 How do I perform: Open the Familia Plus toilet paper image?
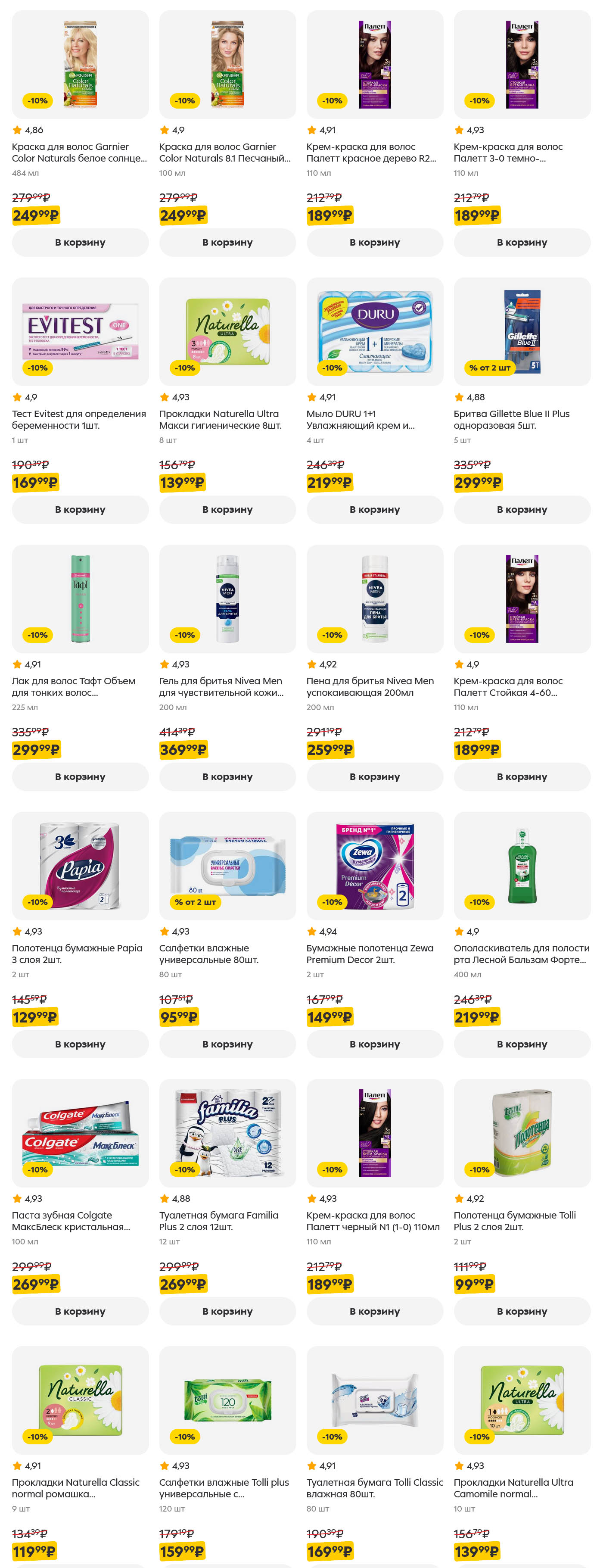pyautogui.click(x=227, y=1133)
